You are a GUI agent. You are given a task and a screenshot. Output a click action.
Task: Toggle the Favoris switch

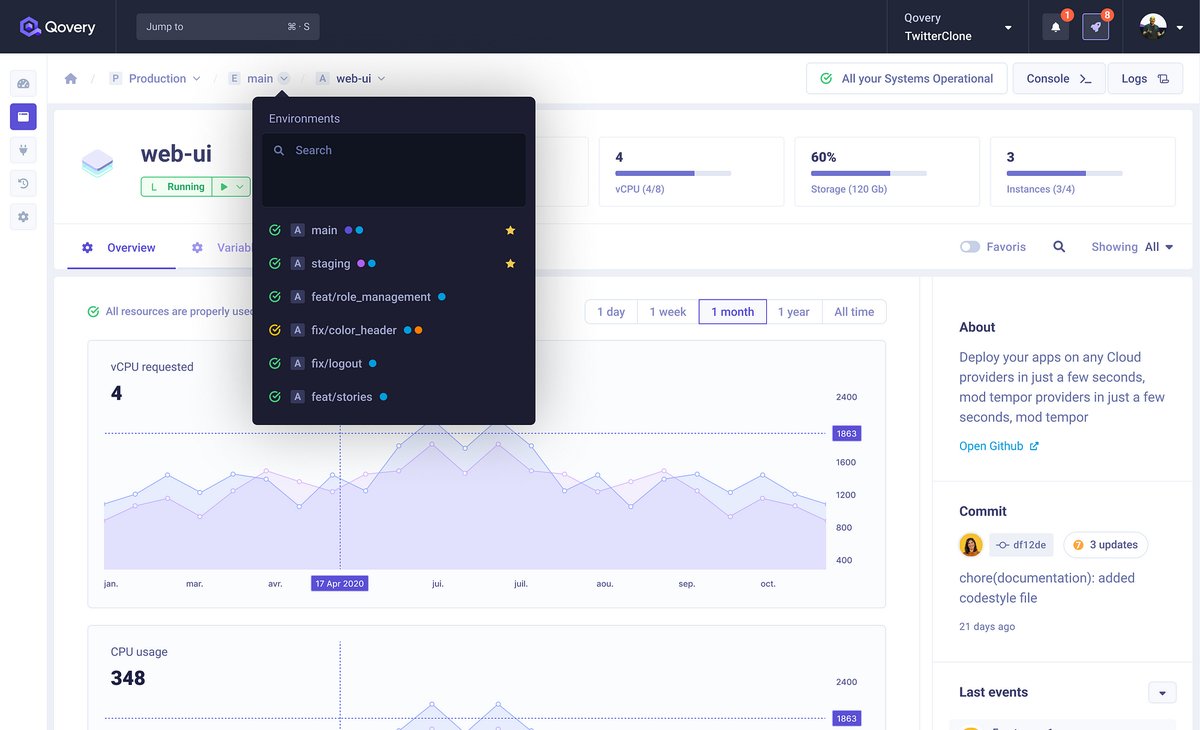coord(970,247)
